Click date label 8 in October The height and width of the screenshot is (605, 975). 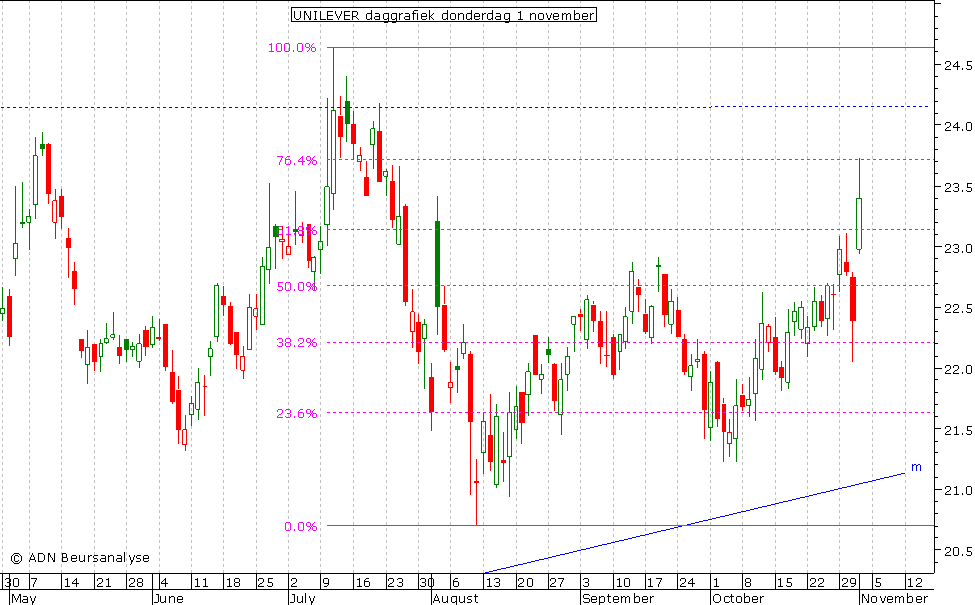point(748,583)
